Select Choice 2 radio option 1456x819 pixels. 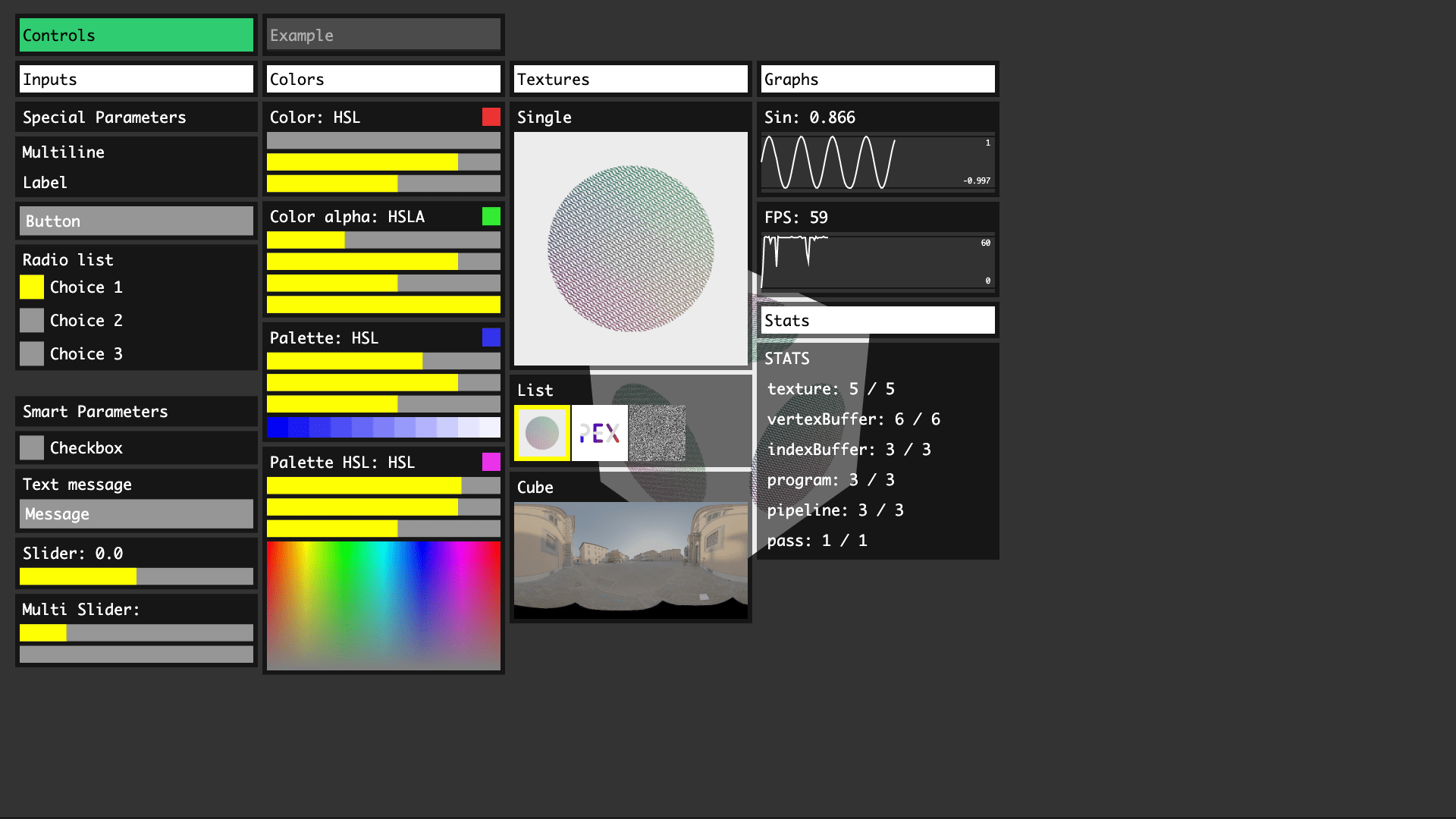click(32, 320)
